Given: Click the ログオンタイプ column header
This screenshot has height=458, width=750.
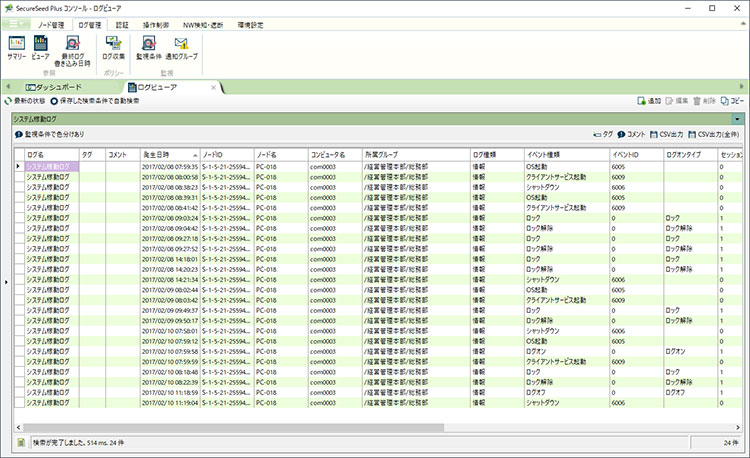Looking at the screenshot, I should pyautogui.click(x=690, y=155).
